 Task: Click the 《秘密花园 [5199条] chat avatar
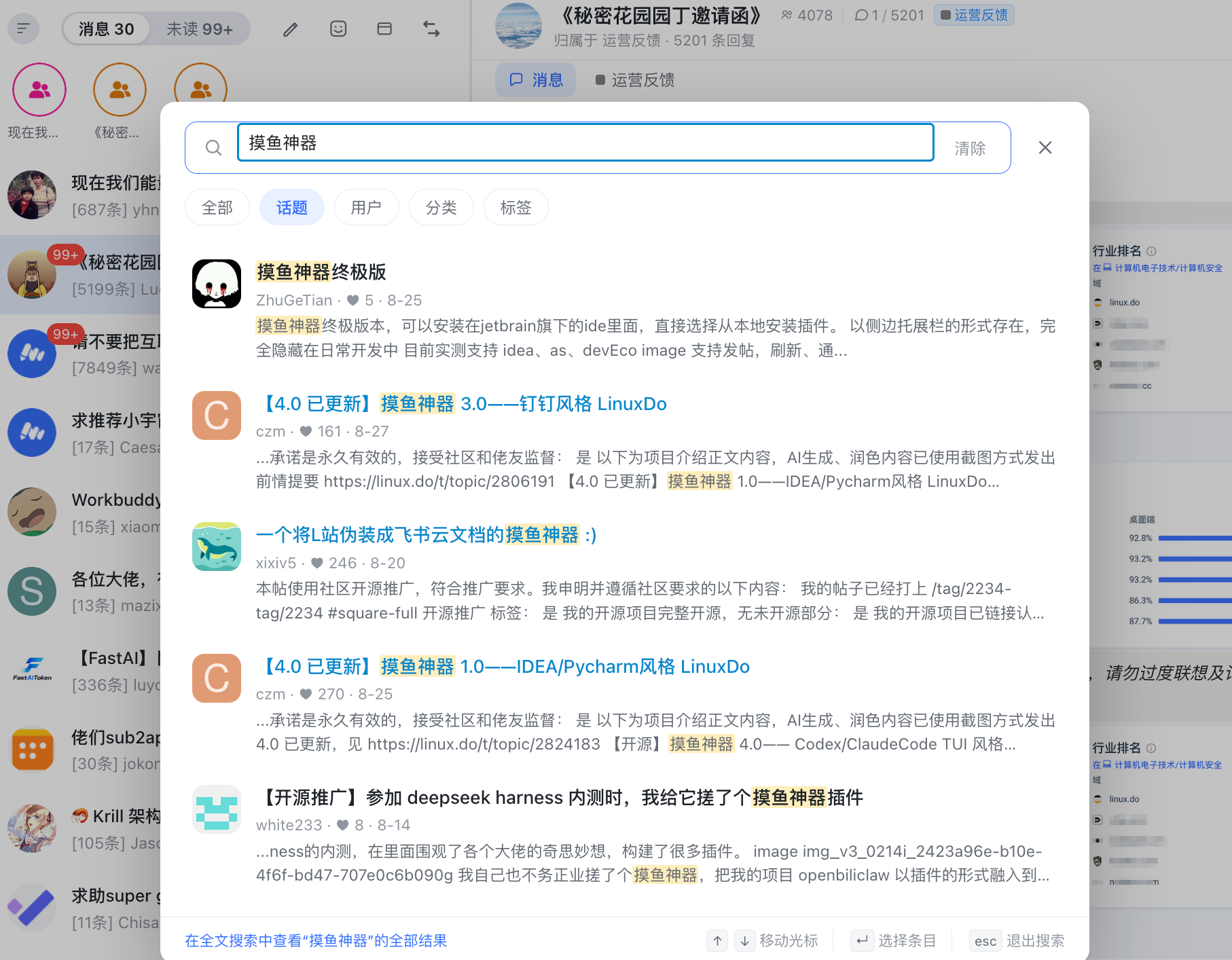32,275
